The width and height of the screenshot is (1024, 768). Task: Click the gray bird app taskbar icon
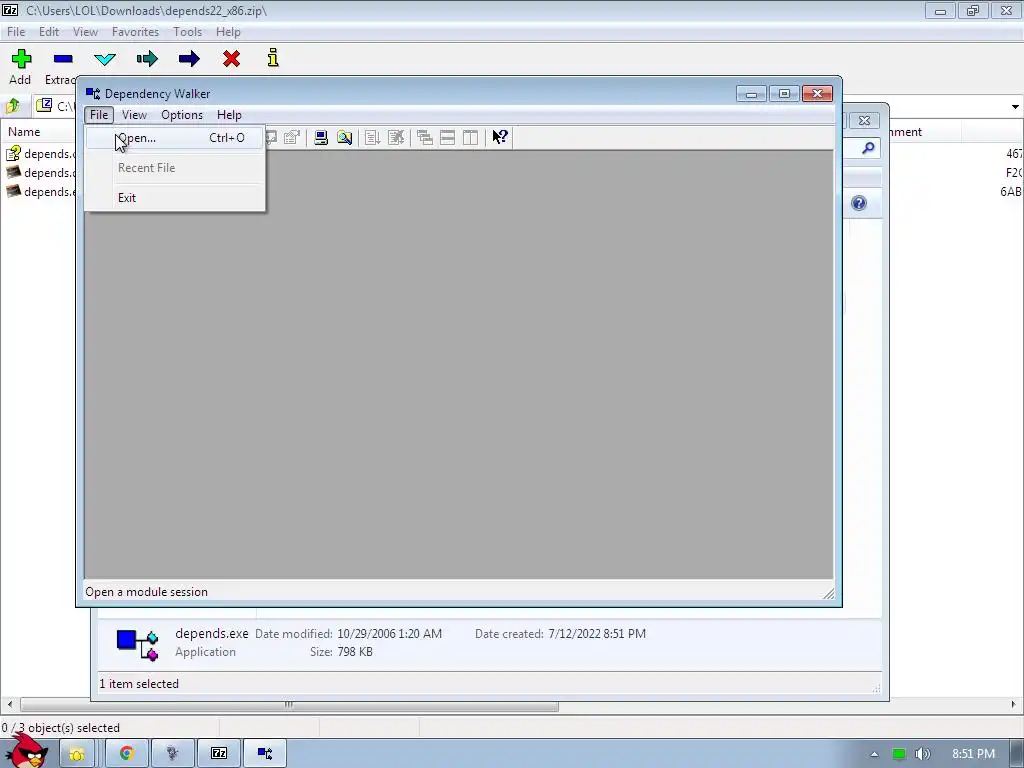[x=172, y=754]
